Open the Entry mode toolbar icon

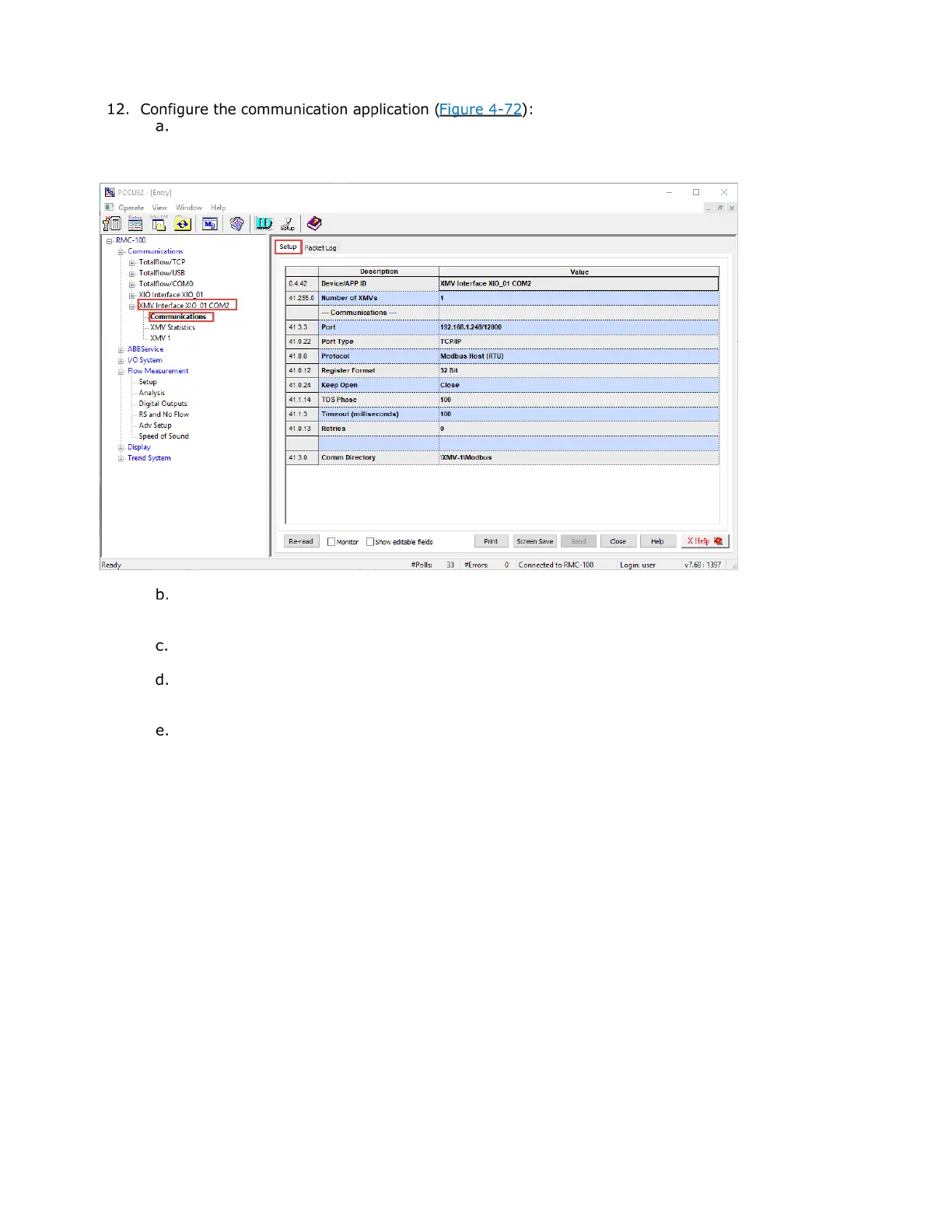click(x=135, y=224)
